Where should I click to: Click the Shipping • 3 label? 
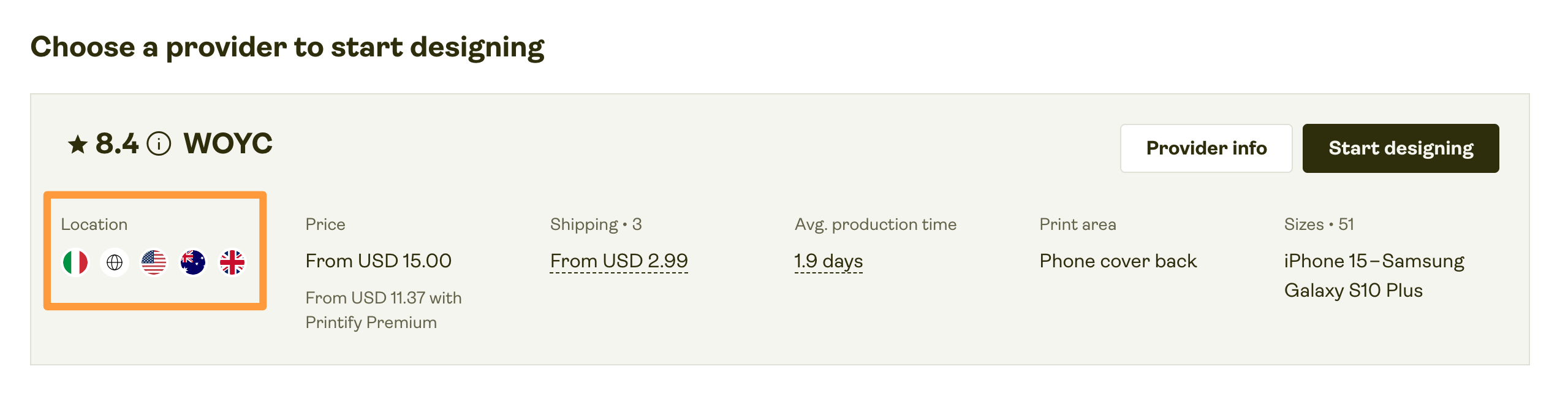point(596,224)
